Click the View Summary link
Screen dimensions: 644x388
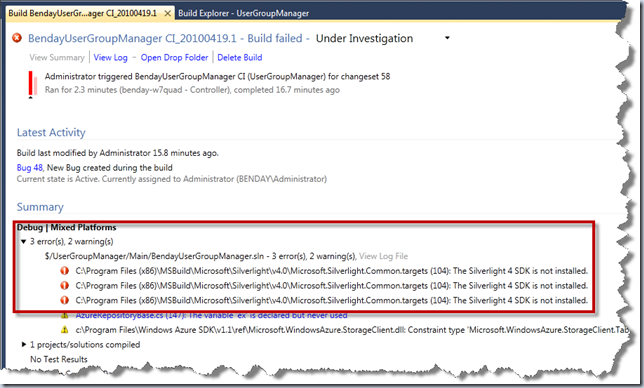point(57,57)
